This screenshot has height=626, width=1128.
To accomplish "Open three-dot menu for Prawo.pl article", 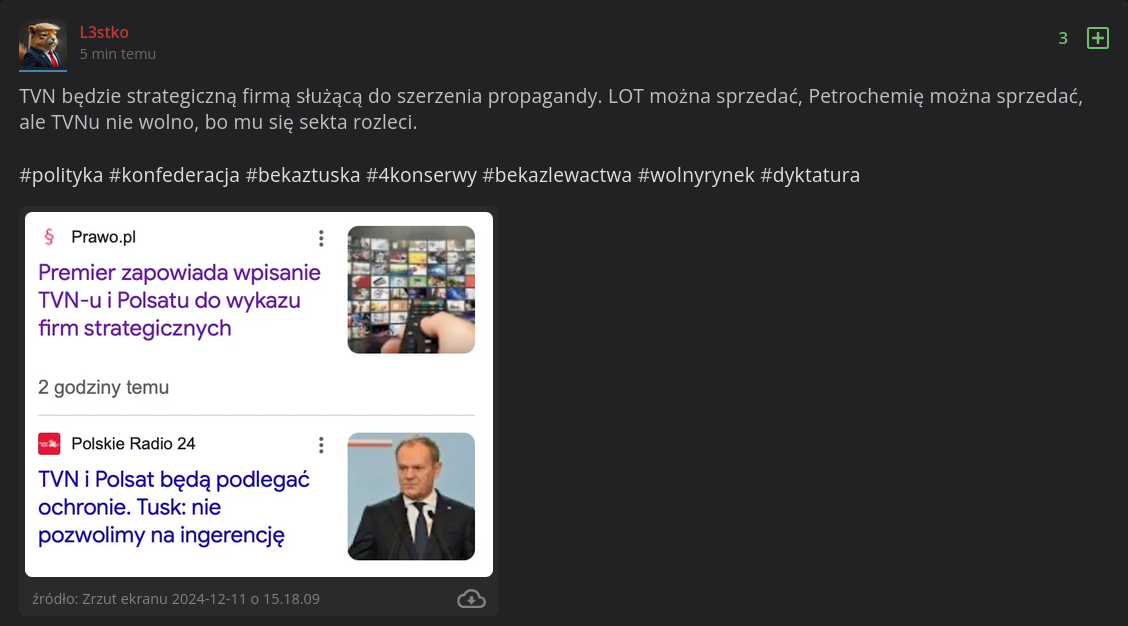I will 321,238.
